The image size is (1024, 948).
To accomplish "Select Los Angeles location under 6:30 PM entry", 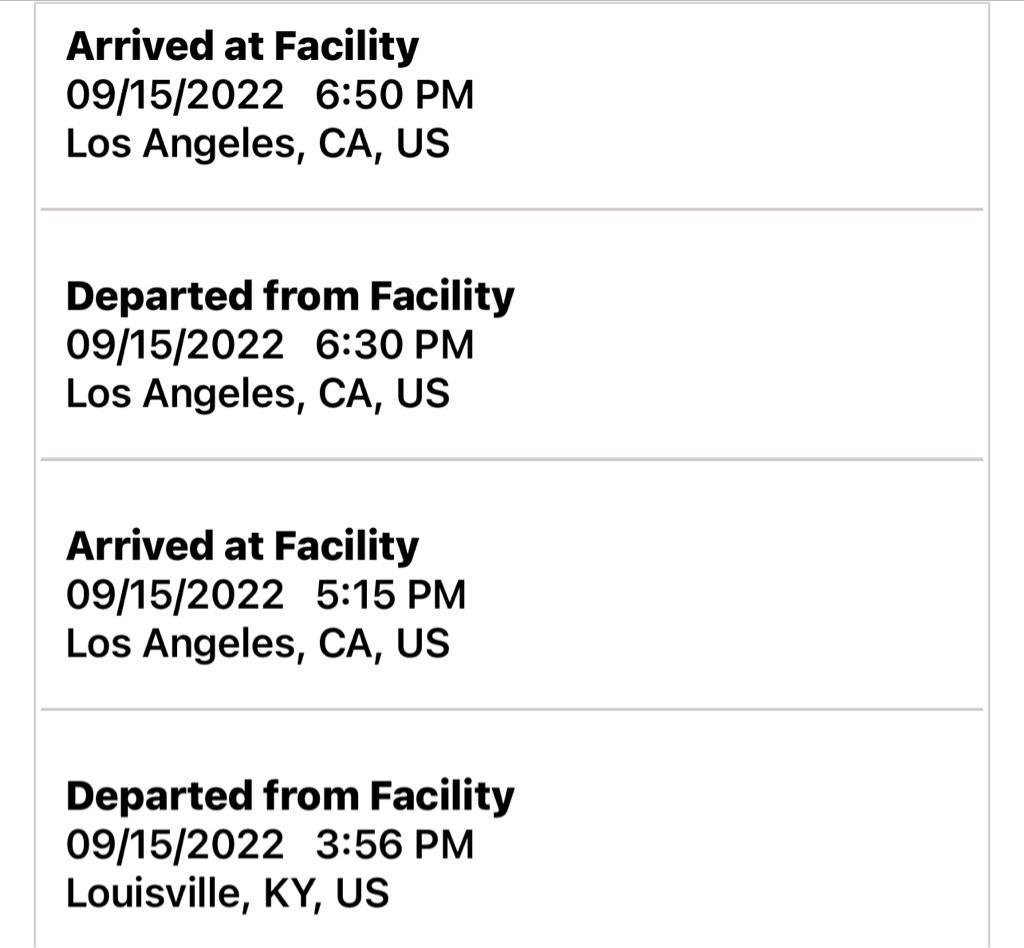I will click(257, 394).
